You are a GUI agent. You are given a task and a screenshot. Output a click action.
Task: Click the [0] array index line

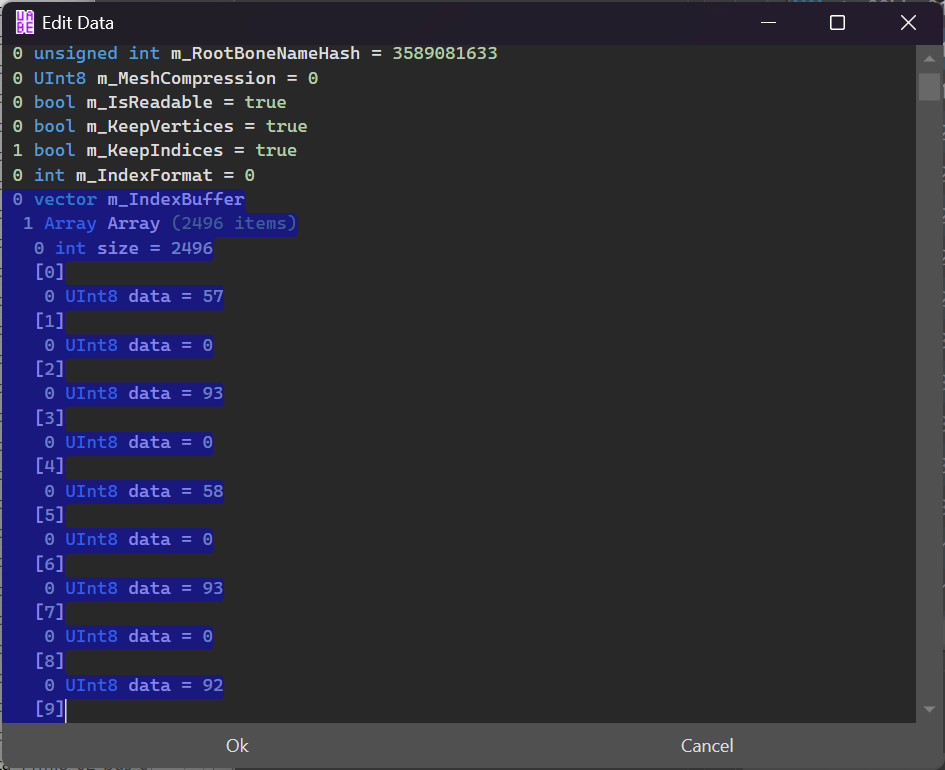pyautogui.click(x=50, y=272)
